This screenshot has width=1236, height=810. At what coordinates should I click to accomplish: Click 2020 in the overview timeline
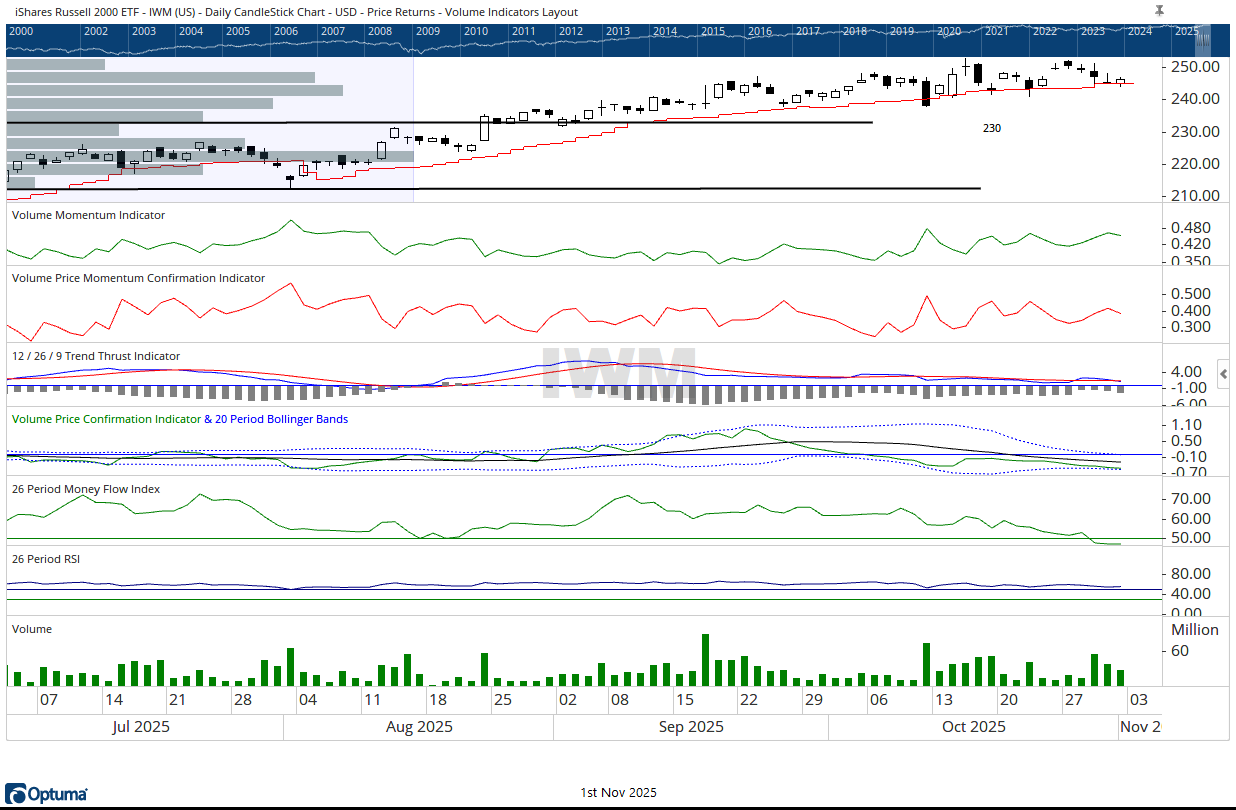coord(949,32)
